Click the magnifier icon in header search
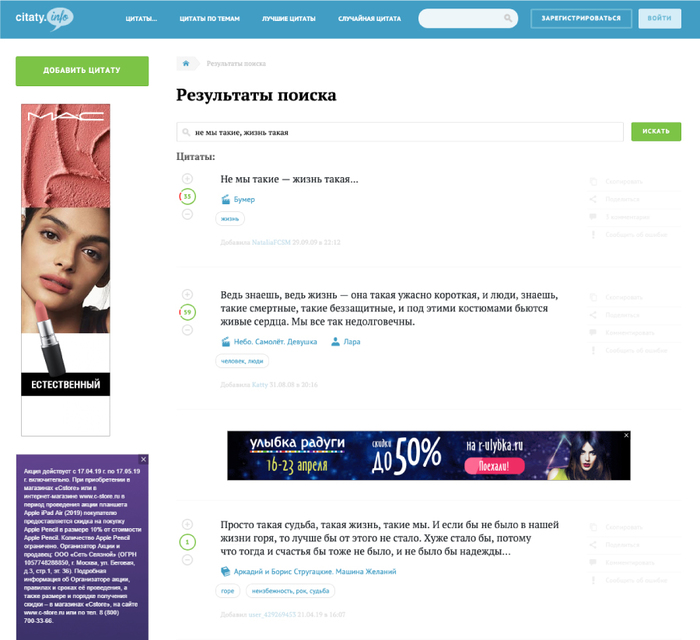This screenshot has height=640, width=700. 508,18
